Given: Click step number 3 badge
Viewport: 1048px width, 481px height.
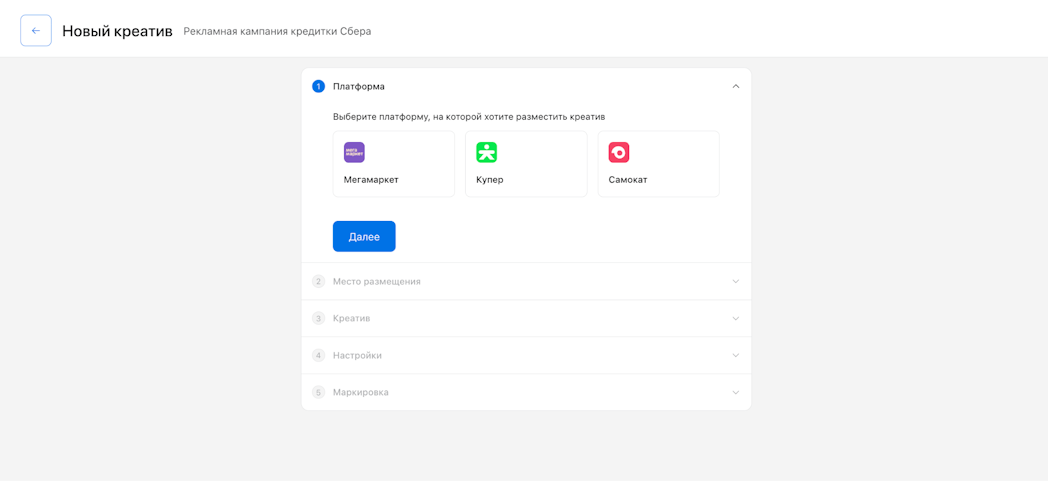Looking at the screenshot, I should tap(319, 318).
